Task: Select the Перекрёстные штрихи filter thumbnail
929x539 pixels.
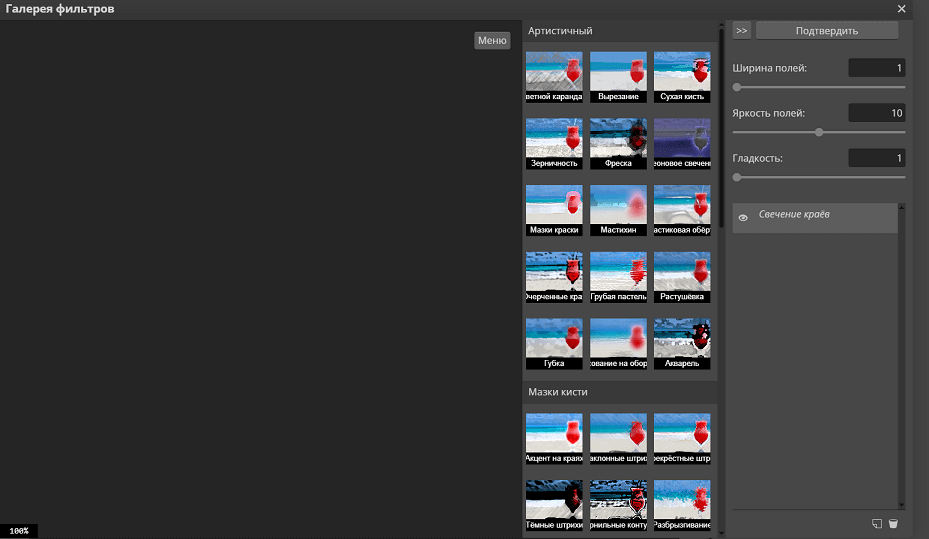Action: click(x=682, y=439)
